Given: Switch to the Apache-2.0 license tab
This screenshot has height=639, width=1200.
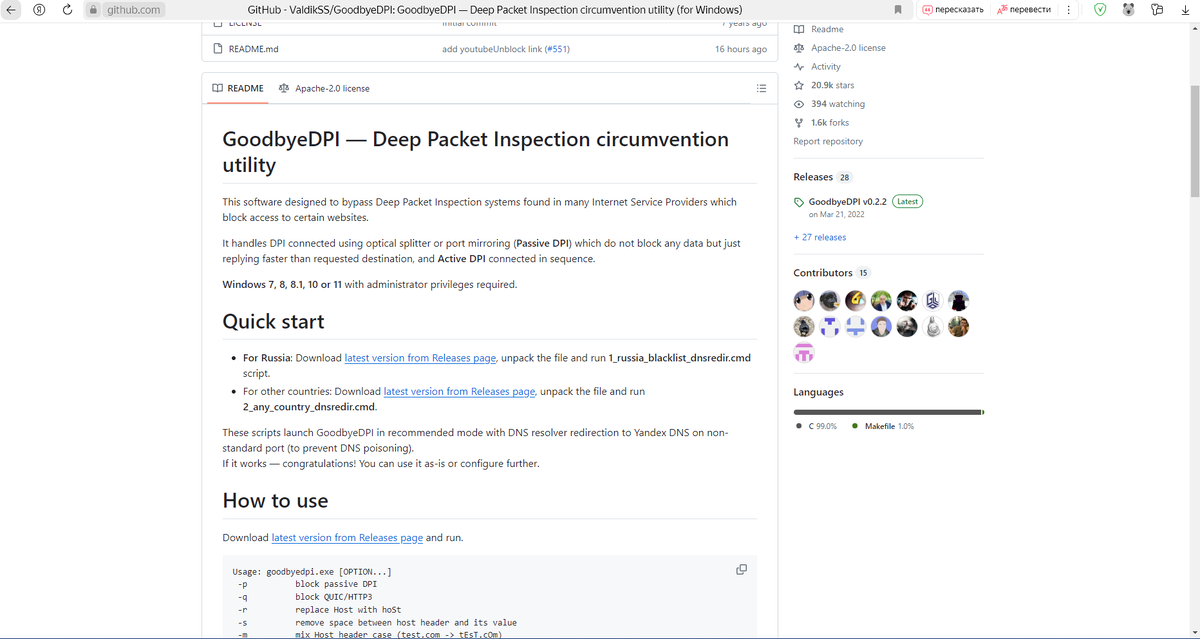Looking at the screenshot, I should (324, 88).
